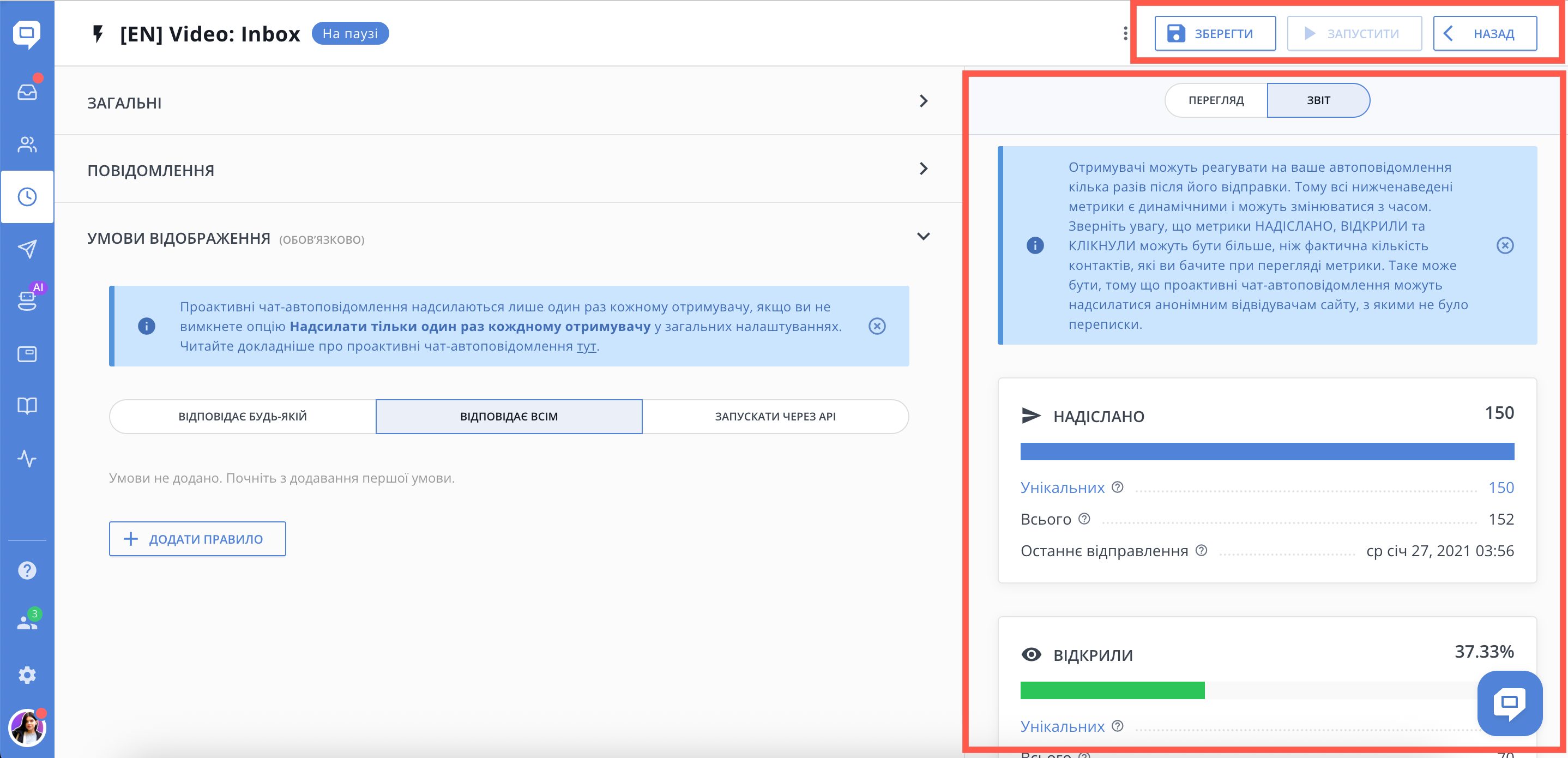This screenshot has width=1568, height=758.
Task: Open the three-dot more options menu
Action: click(1125, 33)
